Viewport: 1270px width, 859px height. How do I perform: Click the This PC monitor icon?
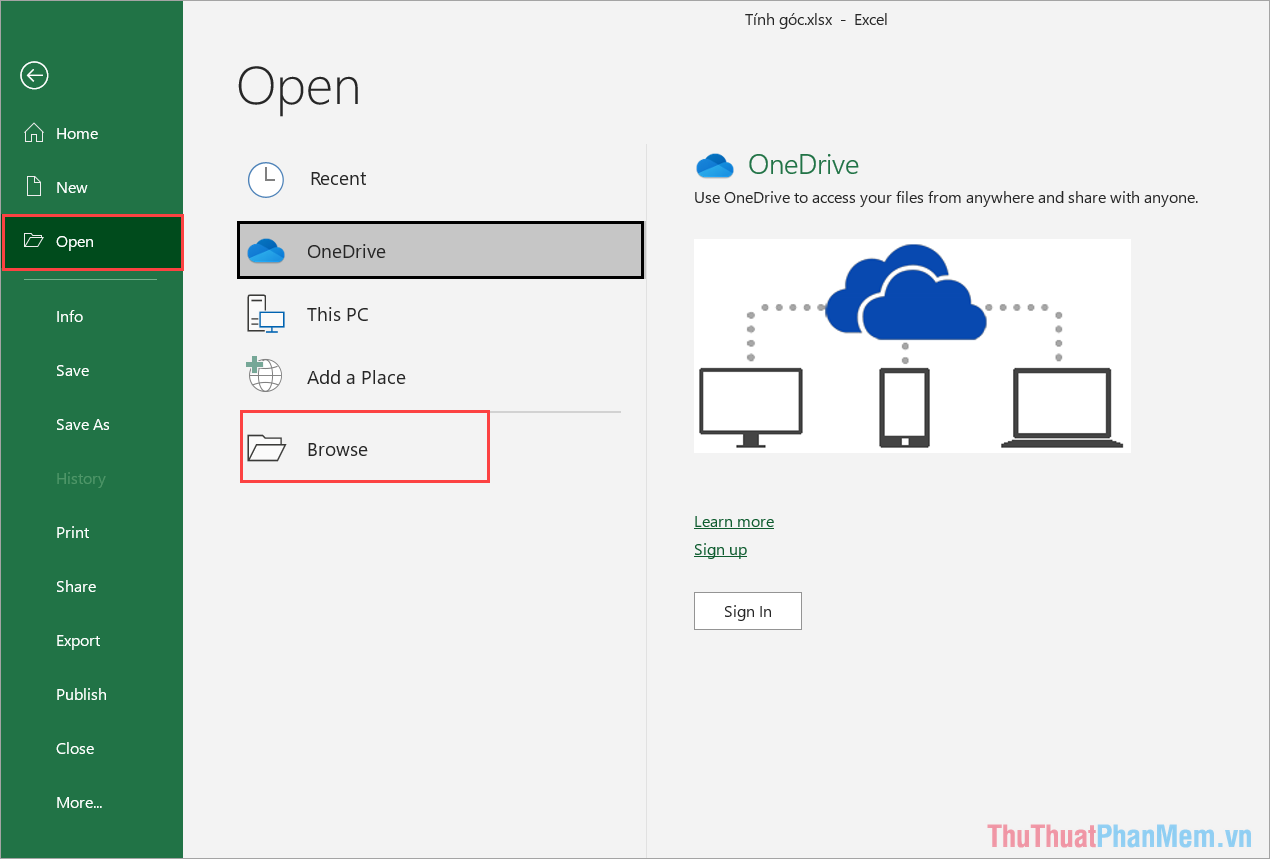[265, 314]
